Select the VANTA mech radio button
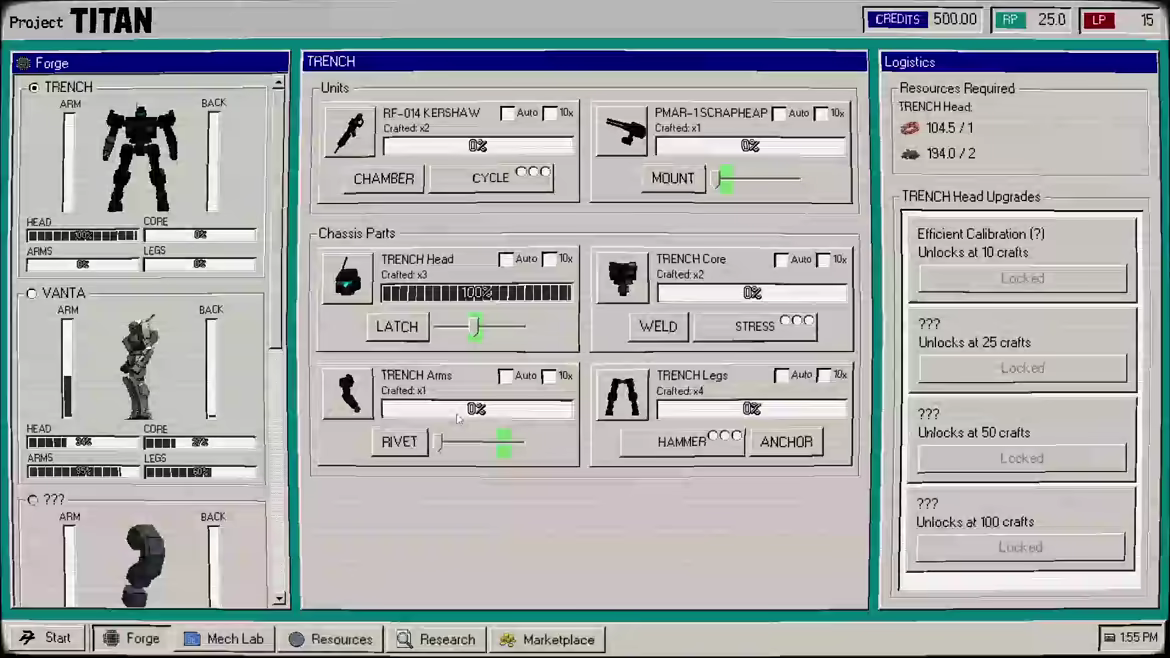Viewport: 1170px width, 658px height. pyautogui.click(x=32, y=293)
